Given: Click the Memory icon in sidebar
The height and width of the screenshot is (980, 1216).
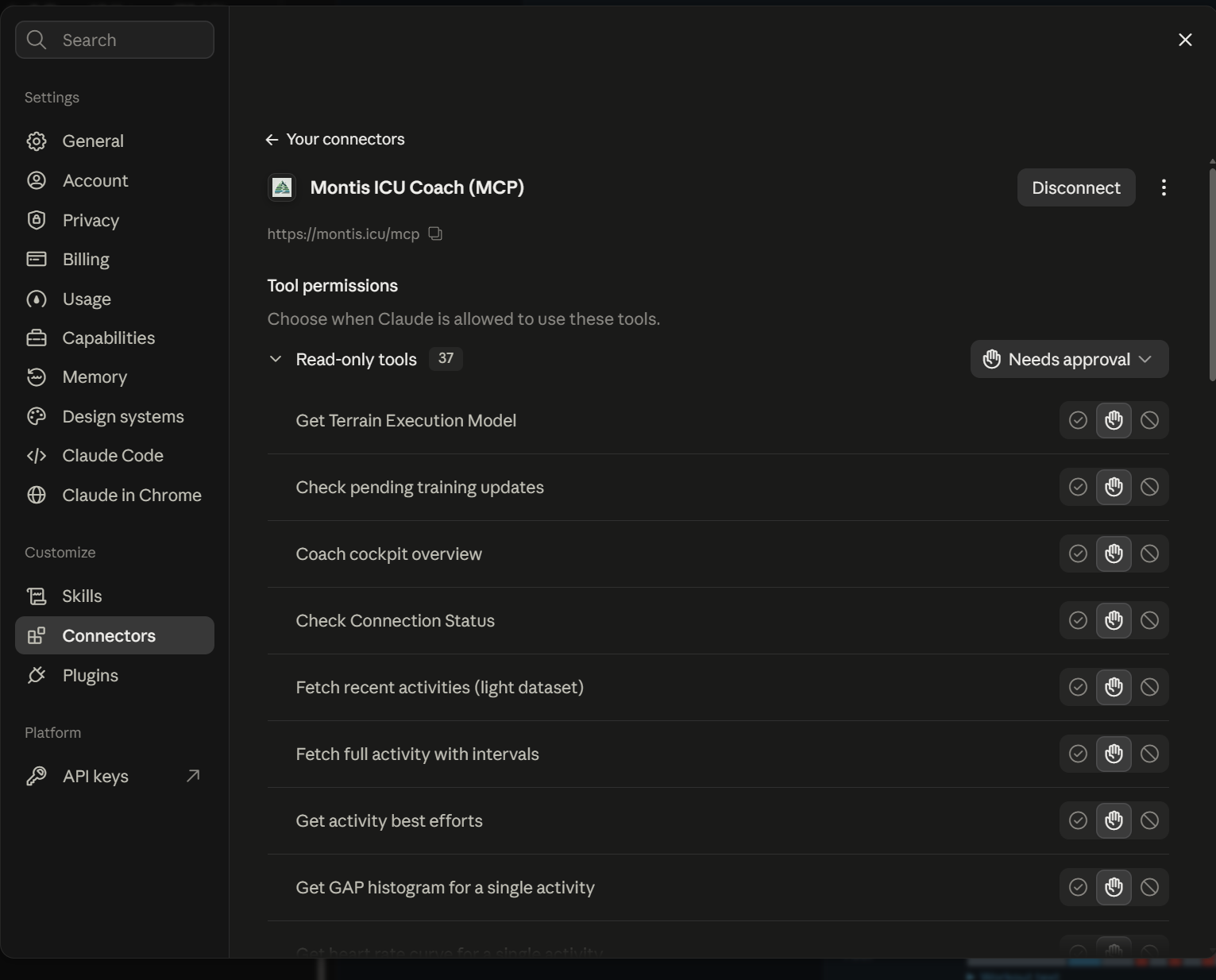Looking at the screenshot, I should click(37, 376).
